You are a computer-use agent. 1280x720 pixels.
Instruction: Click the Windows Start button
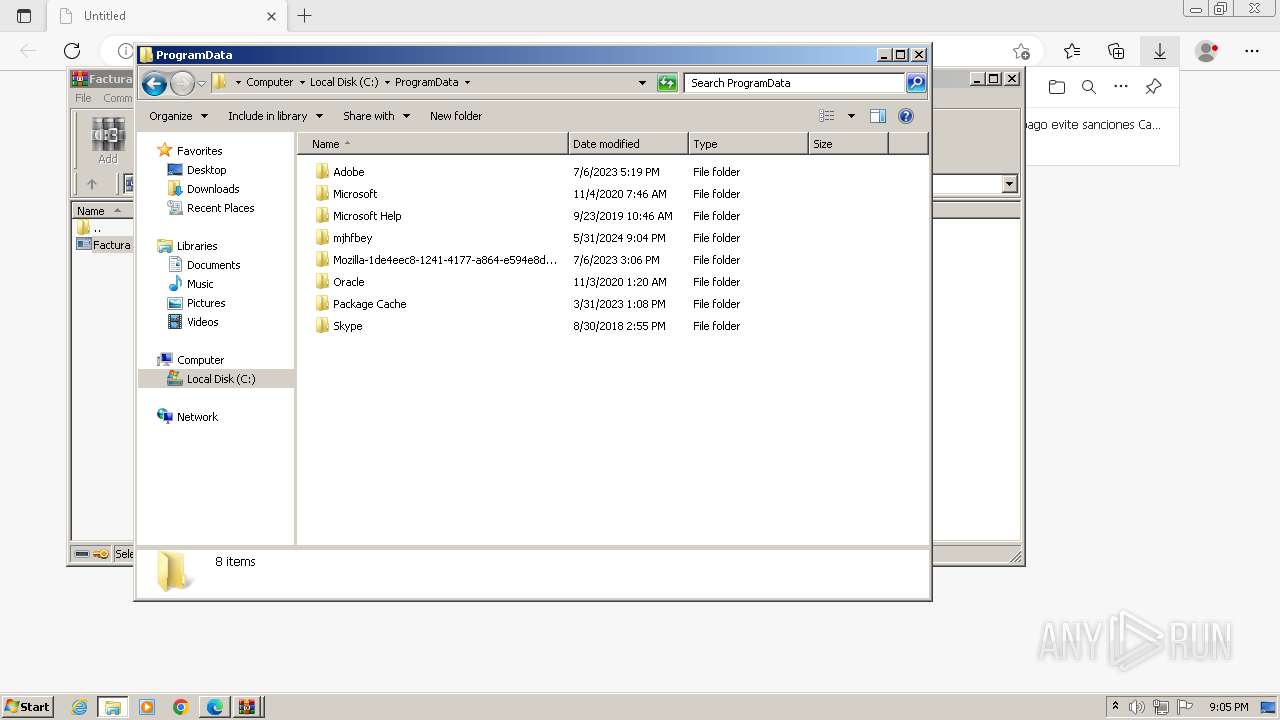[27, 706]
